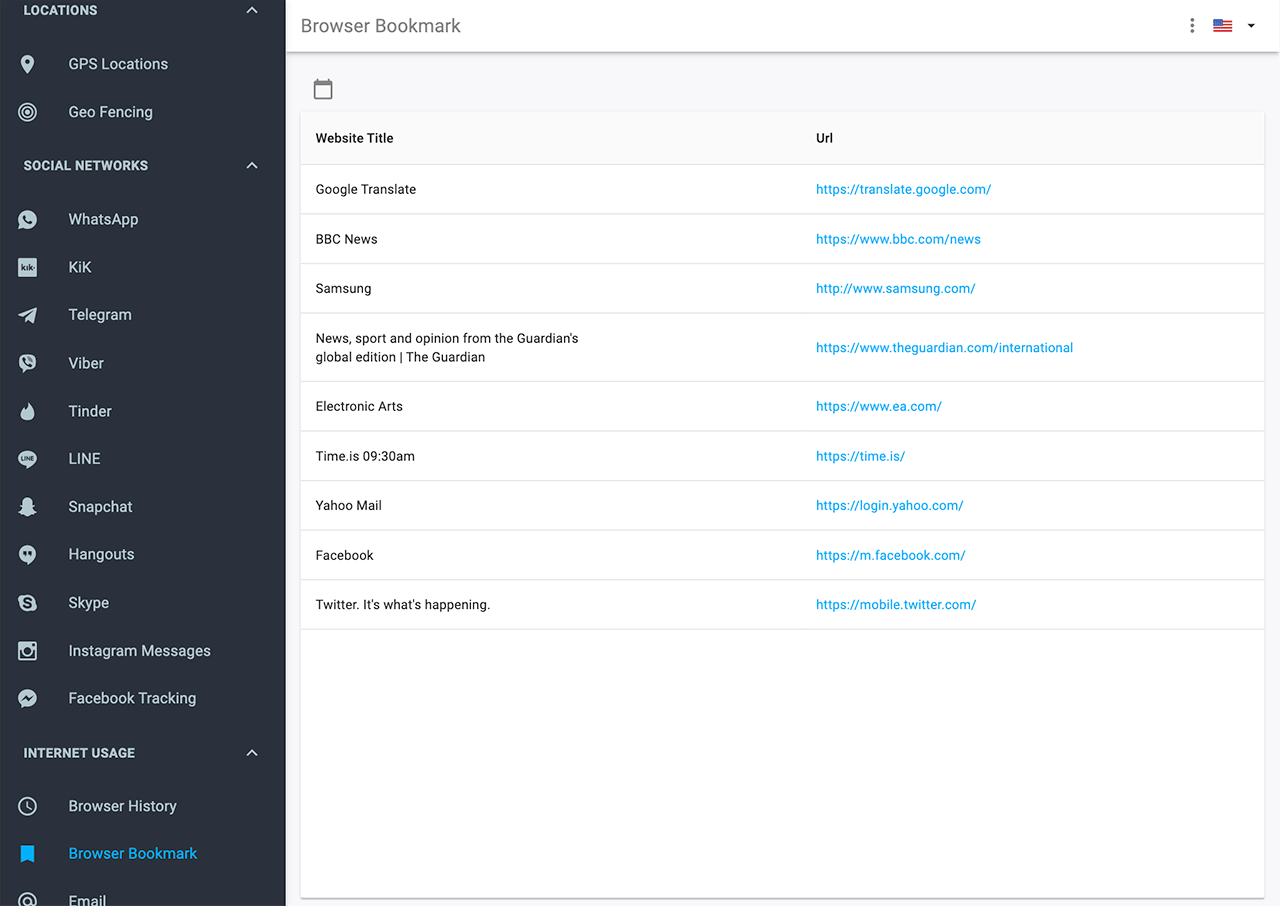The height and width of the screenshot is (906, 1280).
Task: Collapse the Locations section chevron
Action: tap(252, 11)
